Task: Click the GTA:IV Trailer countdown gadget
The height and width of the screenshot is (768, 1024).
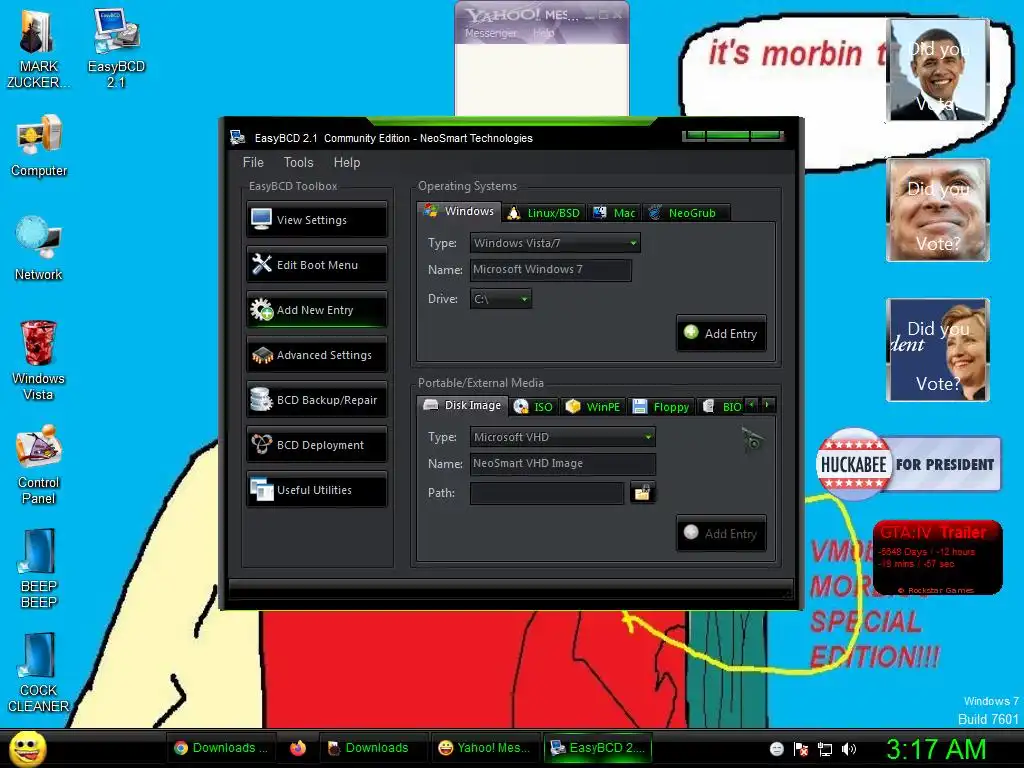Action: coord(937,557)
